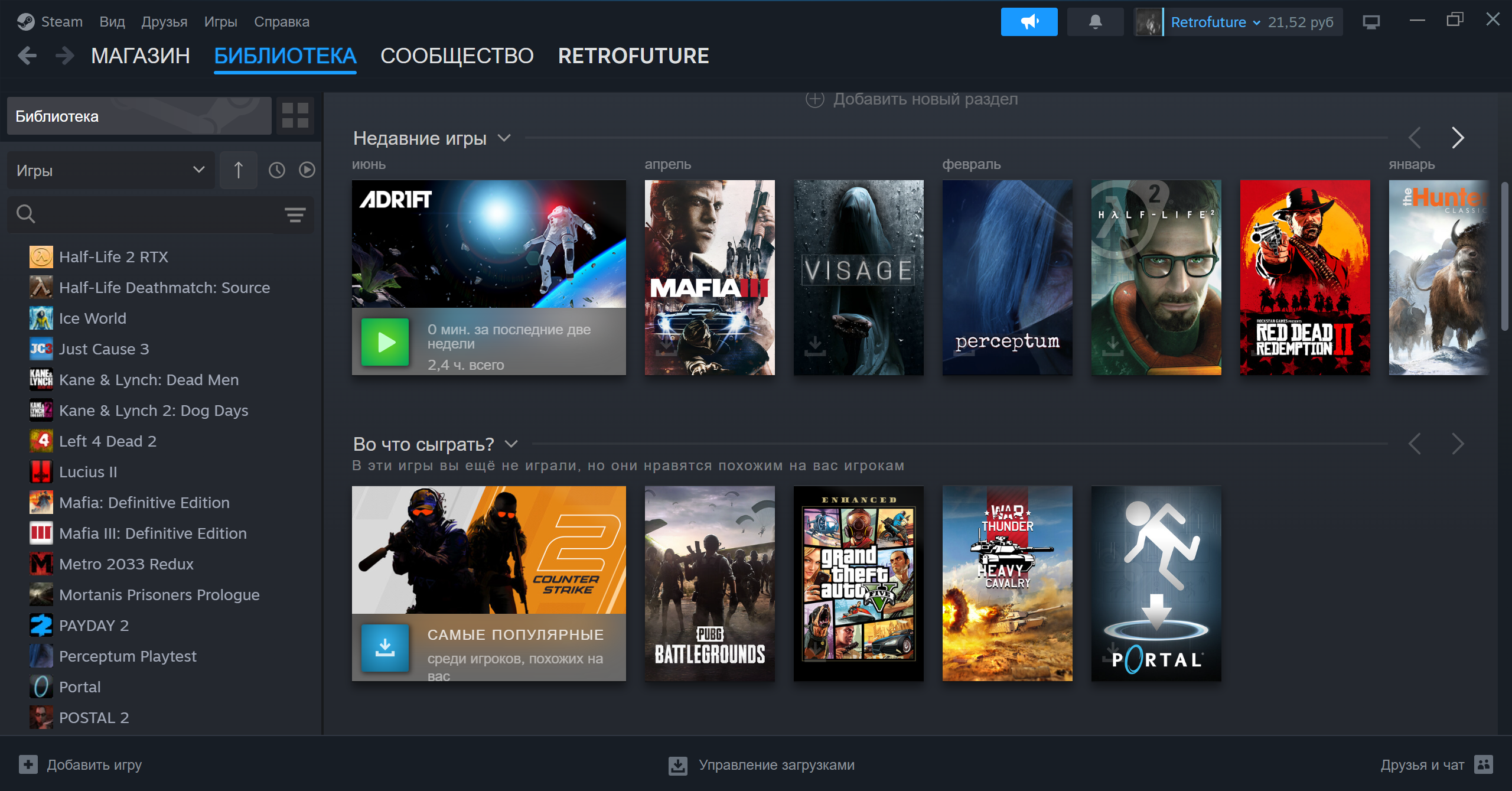Viewport: 1512px width, 791px height.
Task: Click the forward navigation arrow
Action: tap(64, 56)
